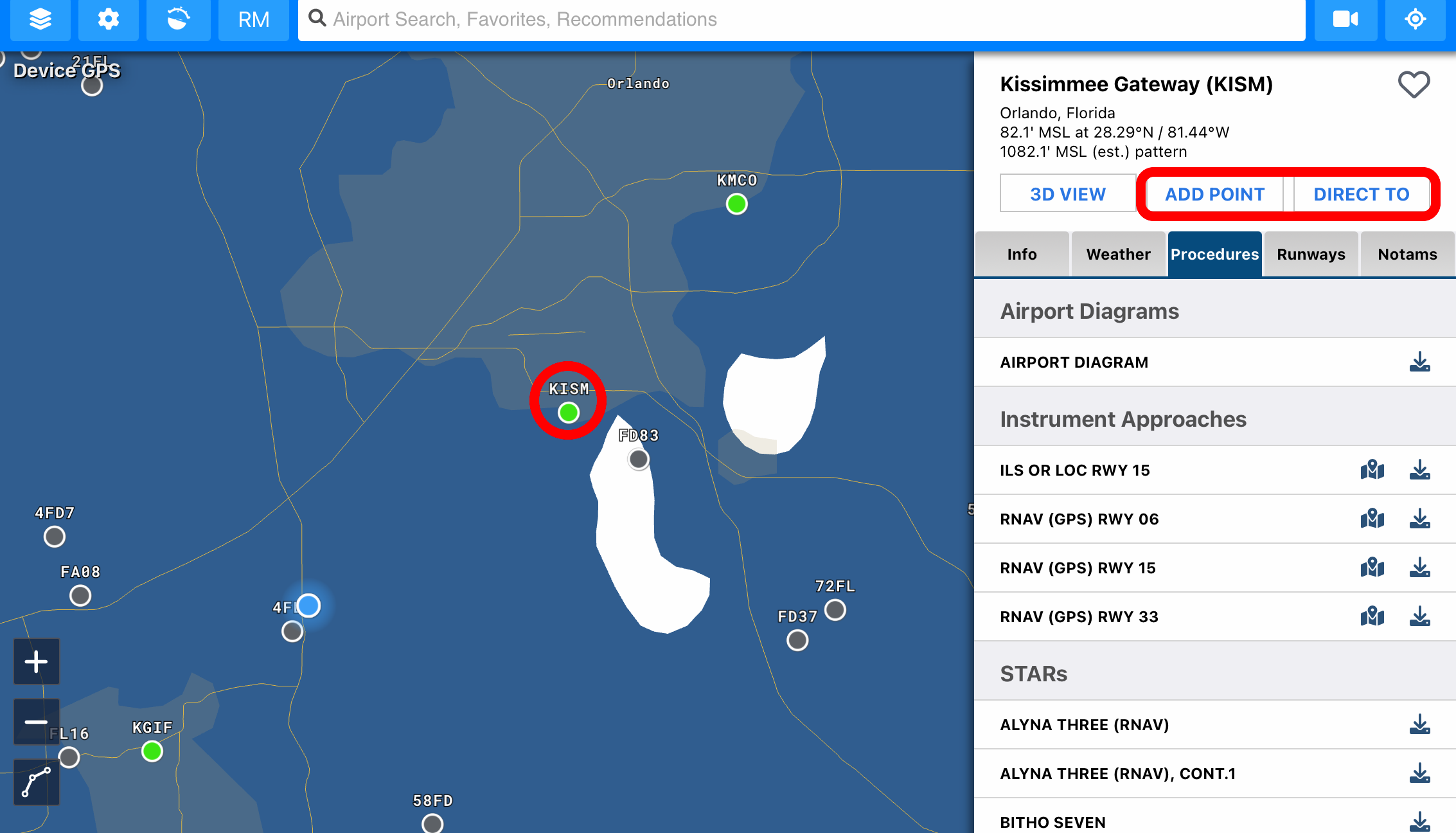Open settings gear in top toolbar
Screen dimensions: 1456x833
point(108,19)
